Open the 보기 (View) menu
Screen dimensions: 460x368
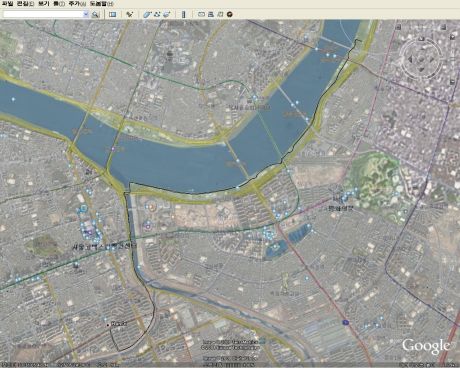click(x=43, y=3)
